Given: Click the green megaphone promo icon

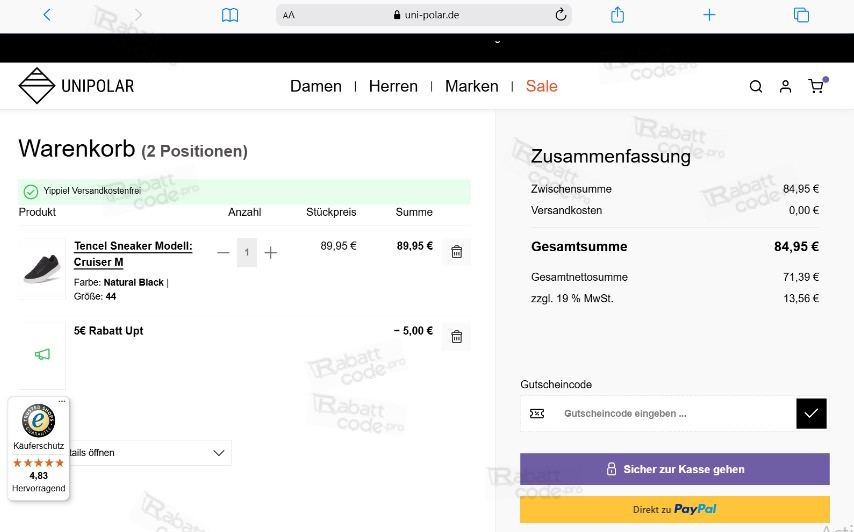Looking at the screenshot, I should pos(42,354).
